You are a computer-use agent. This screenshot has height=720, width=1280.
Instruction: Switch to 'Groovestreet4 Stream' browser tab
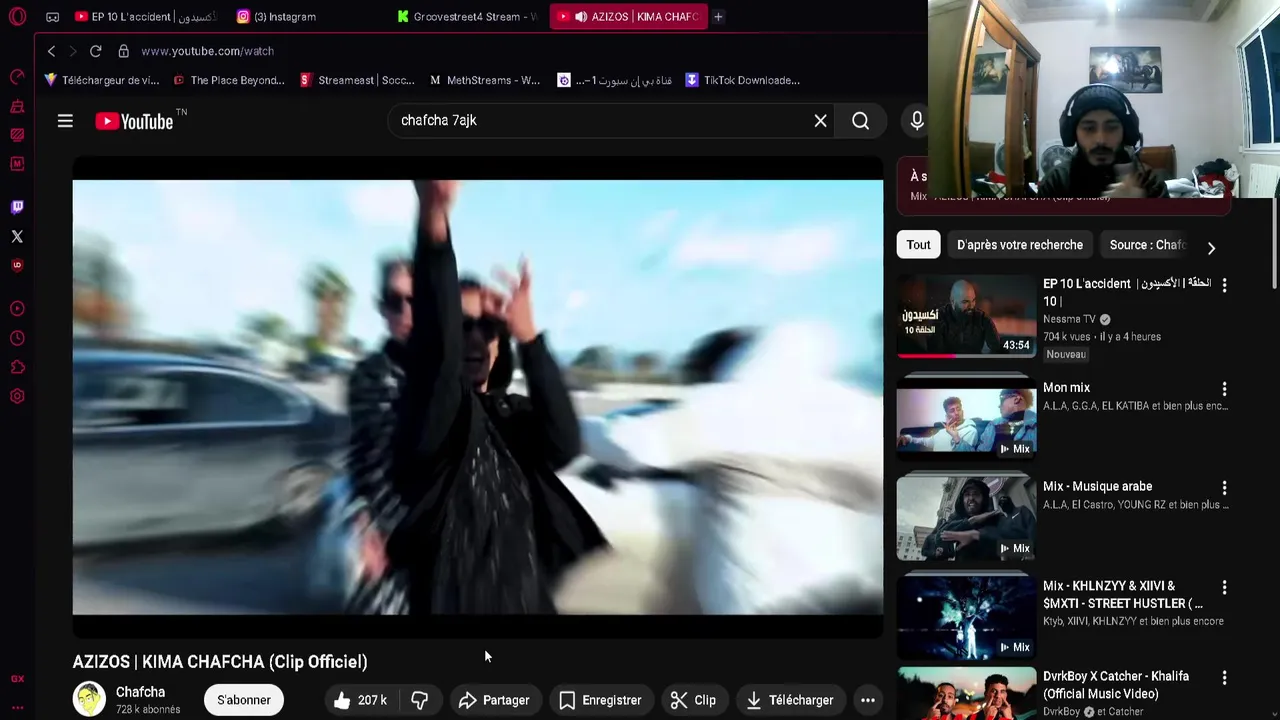pyautogui.click(x=467, y=17)
